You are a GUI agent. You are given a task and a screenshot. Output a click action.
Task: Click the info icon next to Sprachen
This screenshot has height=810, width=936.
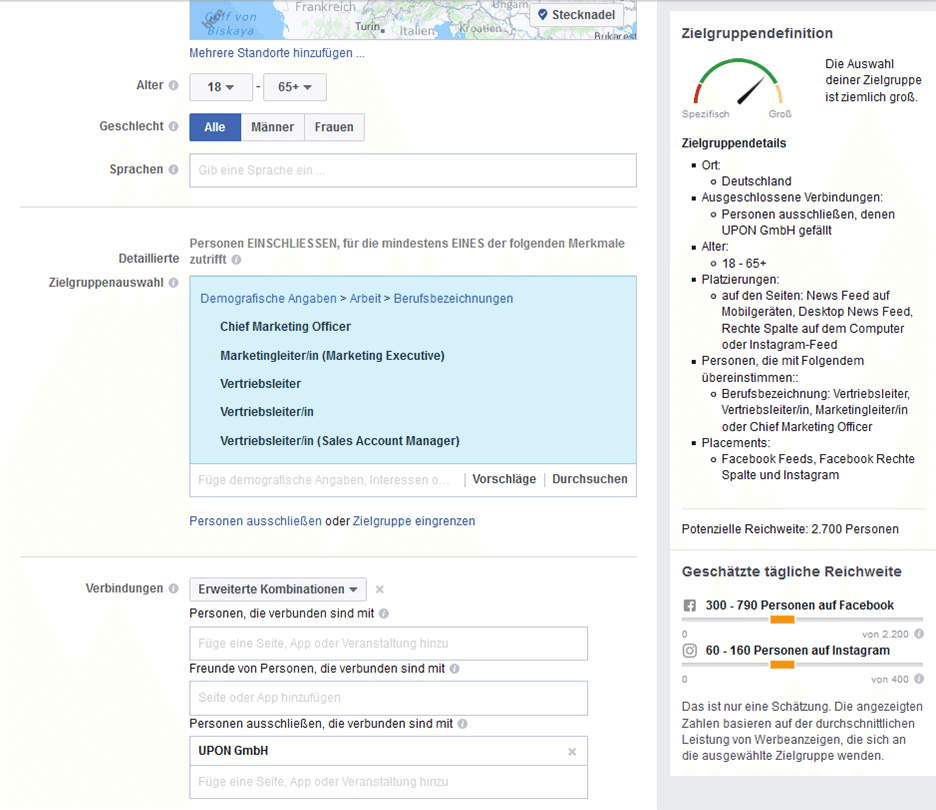(174, 170)
